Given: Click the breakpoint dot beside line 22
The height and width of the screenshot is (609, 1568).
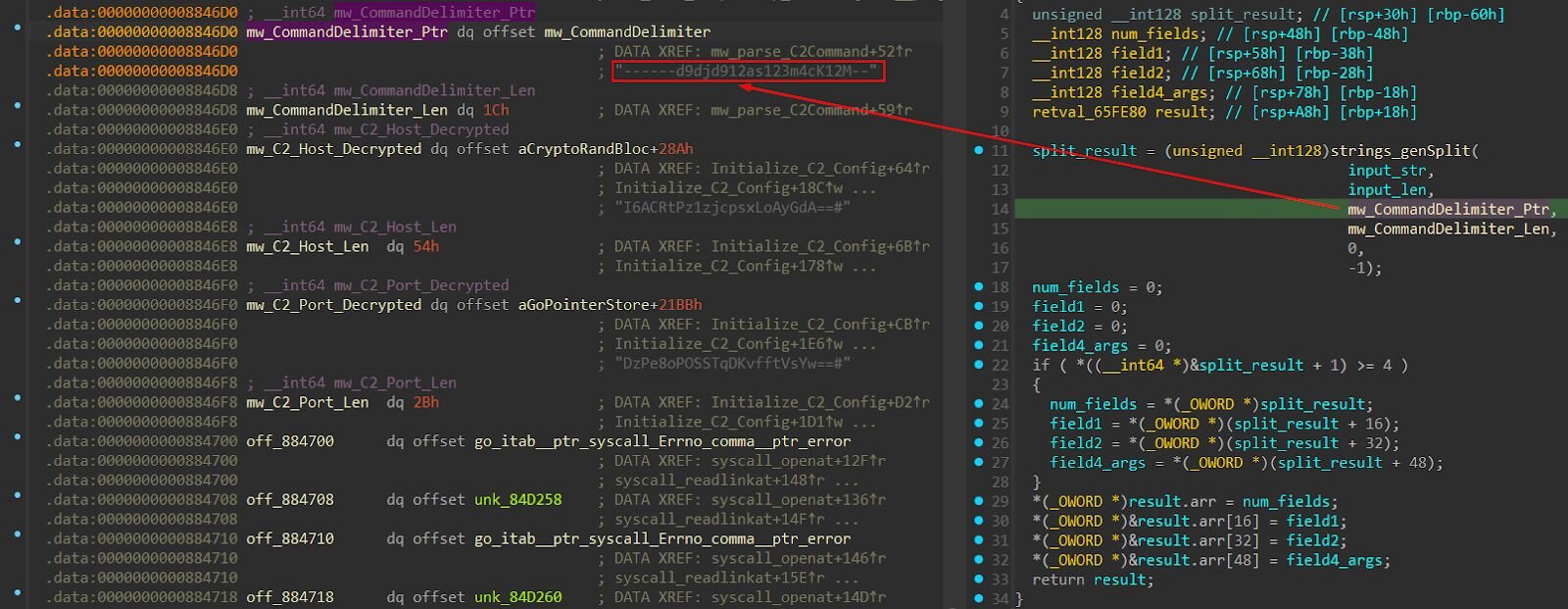Looking at the screenshot, I should tap(978, 365).
